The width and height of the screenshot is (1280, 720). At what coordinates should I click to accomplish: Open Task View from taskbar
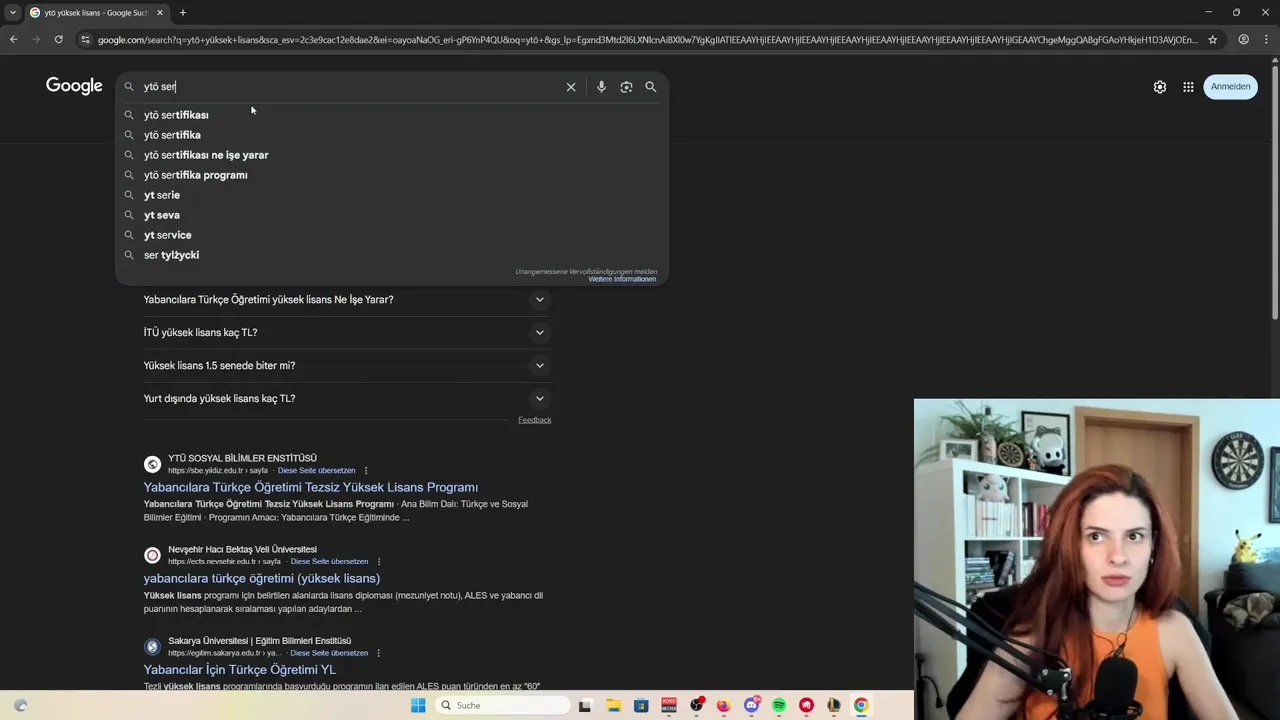click(x=585, y=705)
